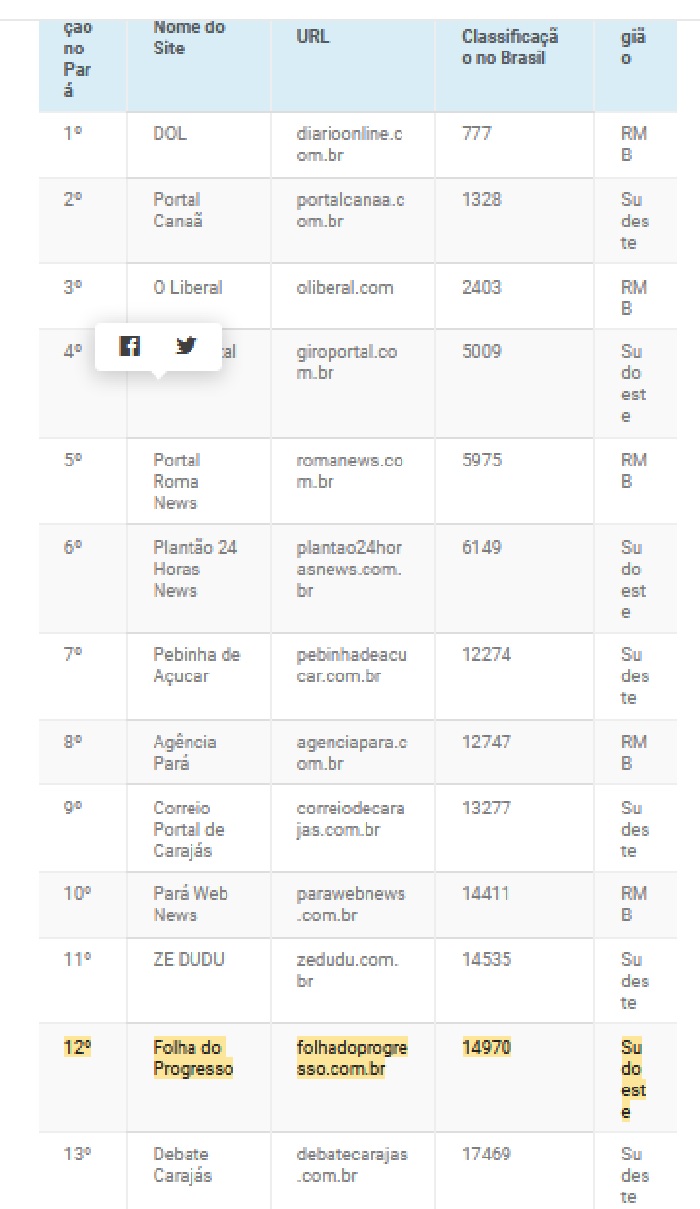
Task: Click Classificação no Brasil column header
Action: tap(510, 47)
